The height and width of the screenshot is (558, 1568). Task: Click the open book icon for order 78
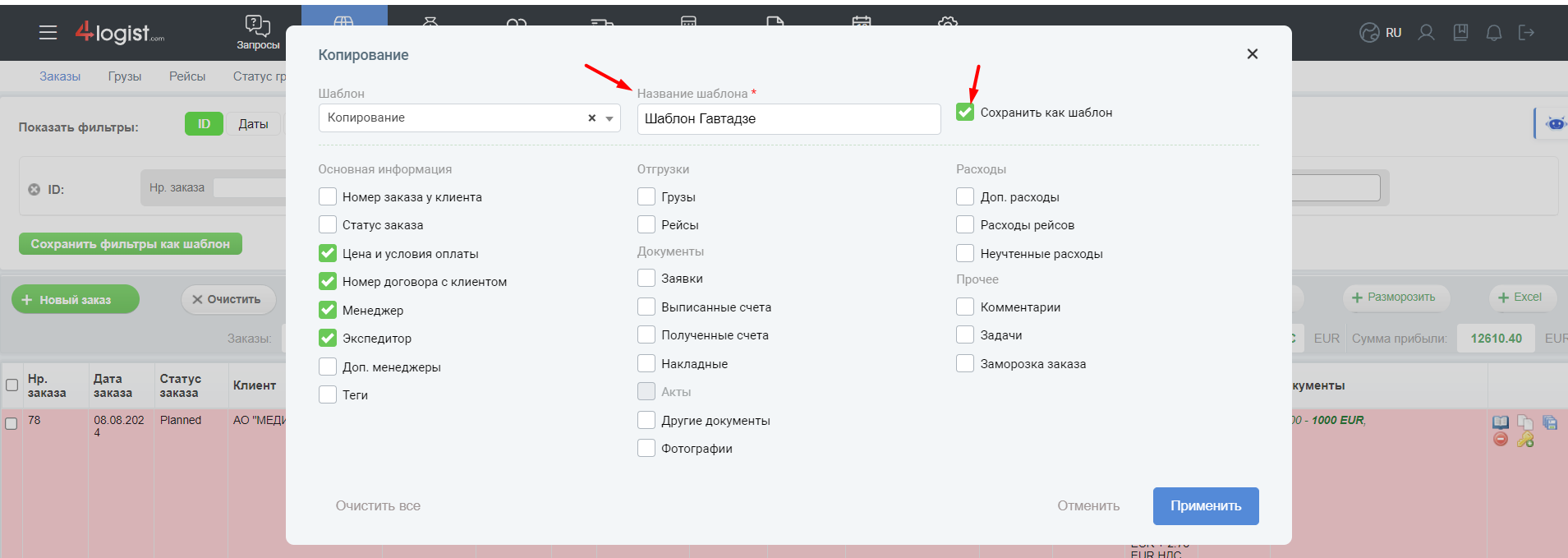1501,422
